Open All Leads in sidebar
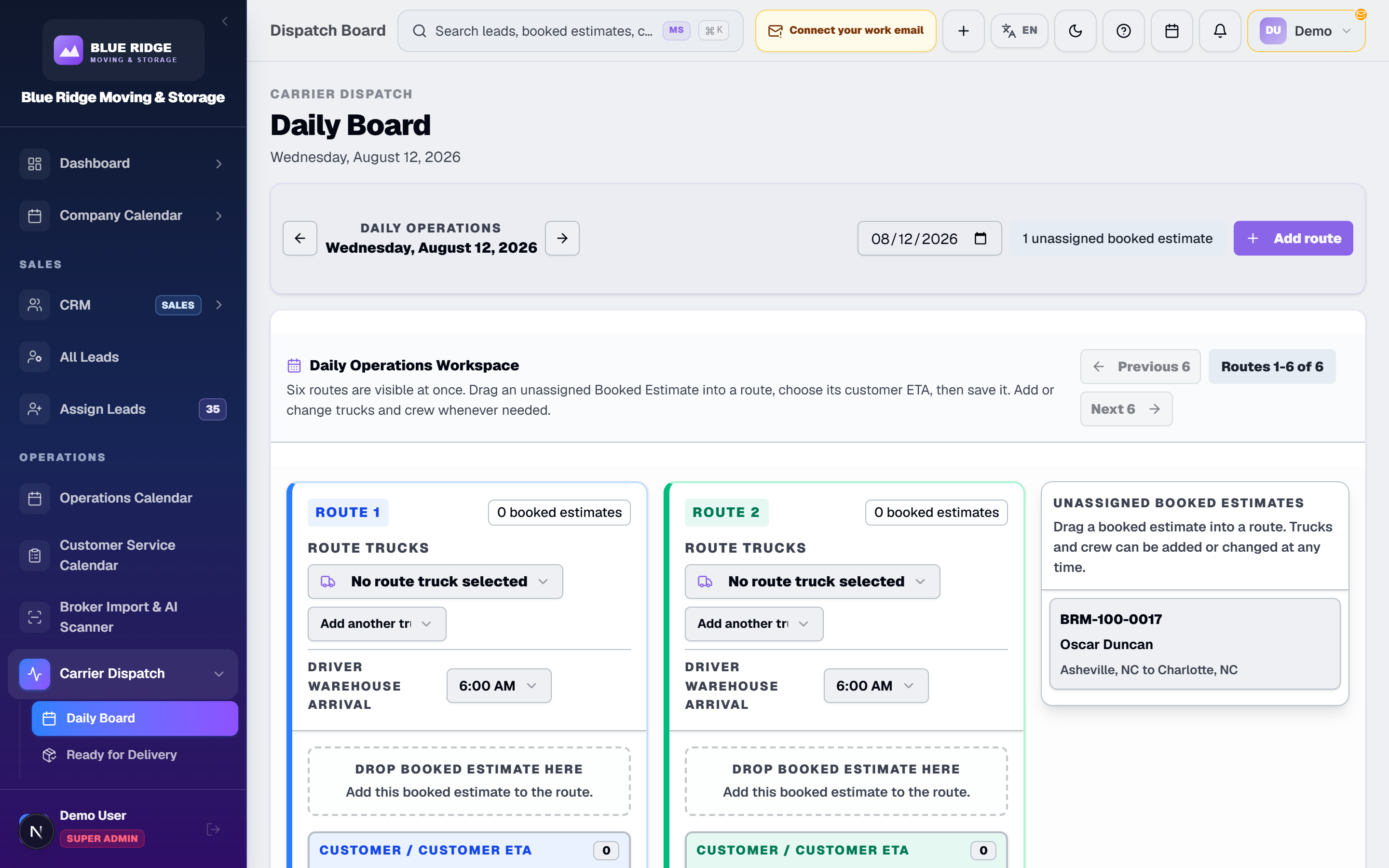Viewport: 1389px width, 868px height. click(123, 357)
